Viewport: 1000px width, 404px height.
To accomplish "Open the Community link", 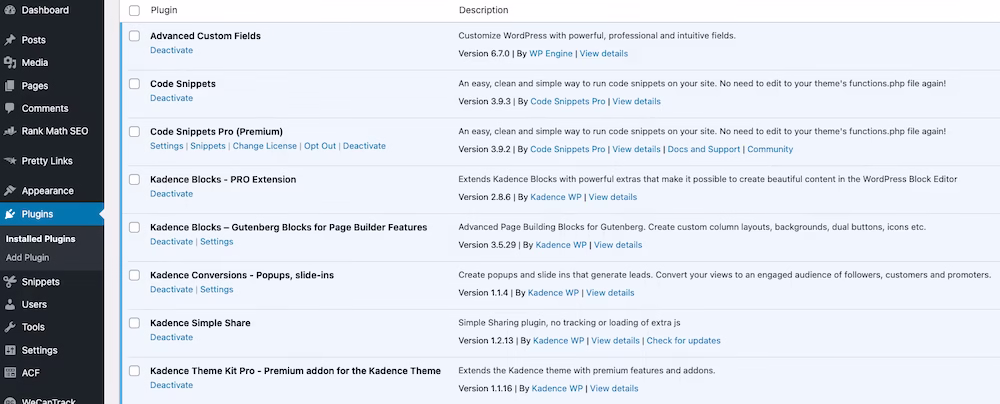I will point(770,149).
